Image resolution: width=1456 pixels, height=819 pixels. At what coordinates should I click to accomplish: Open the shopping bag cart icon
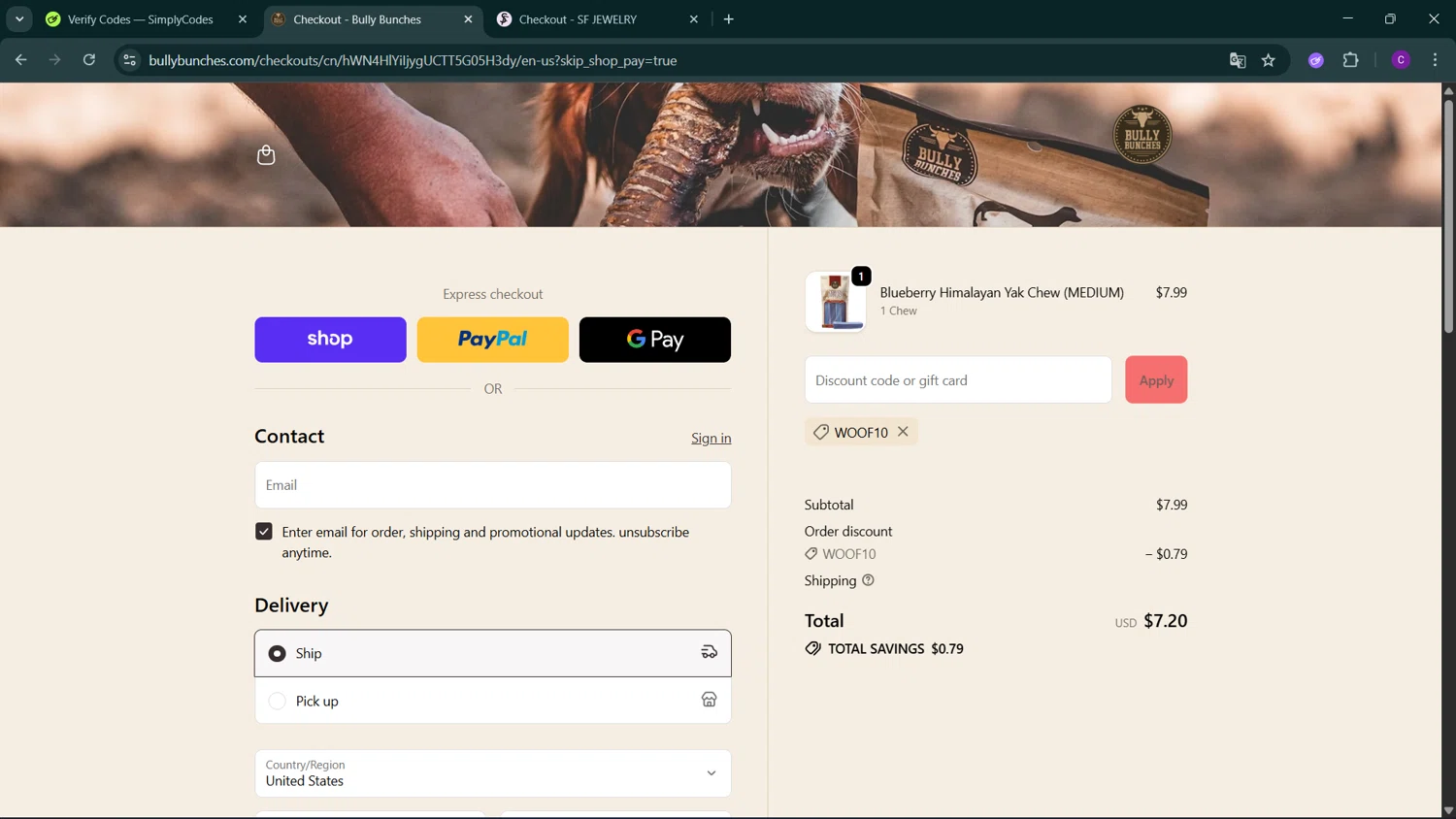coord(266,155)
